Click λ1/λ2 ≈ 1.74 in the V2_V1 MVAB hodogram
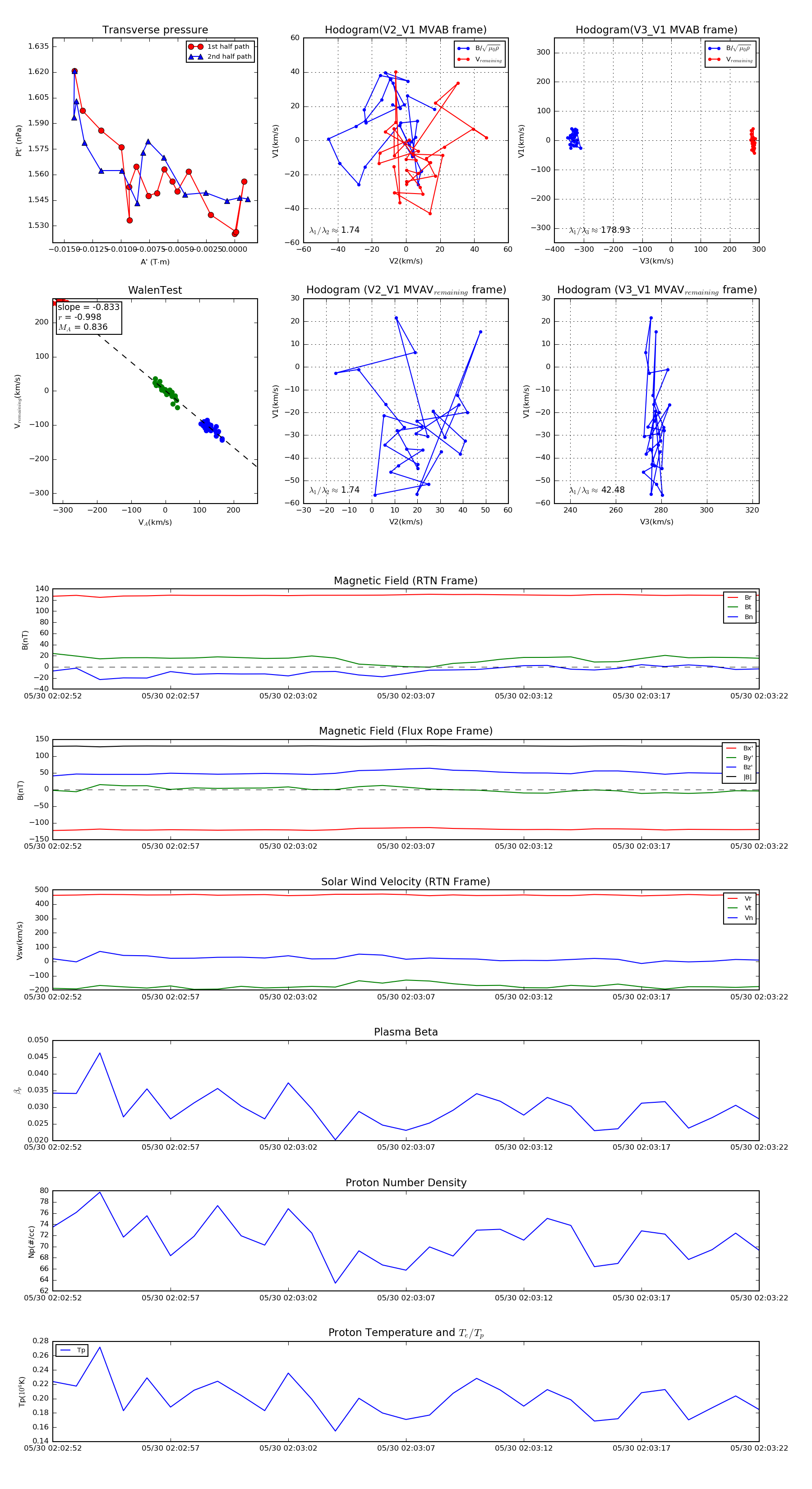This screenshot has width=812, height=1489. 334,230
